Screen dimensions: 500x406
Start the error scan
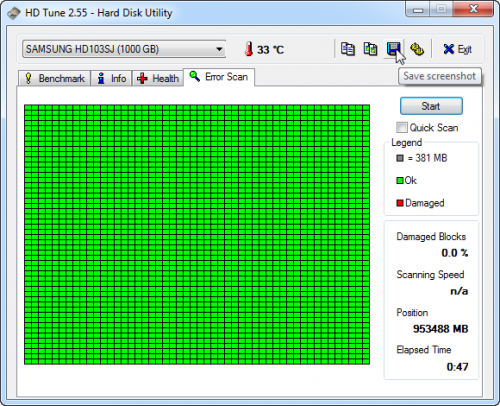431,106
